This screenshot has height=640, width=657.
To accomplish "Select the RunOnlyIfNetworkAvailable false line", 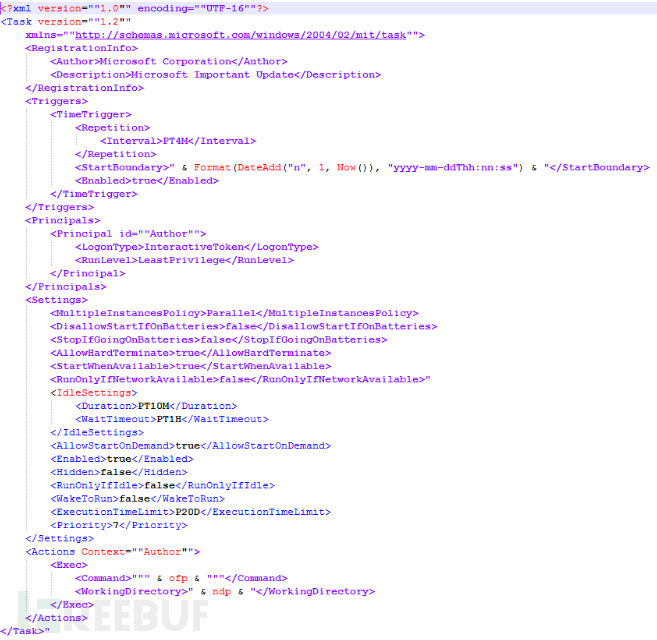I will (x=240, y=380).
